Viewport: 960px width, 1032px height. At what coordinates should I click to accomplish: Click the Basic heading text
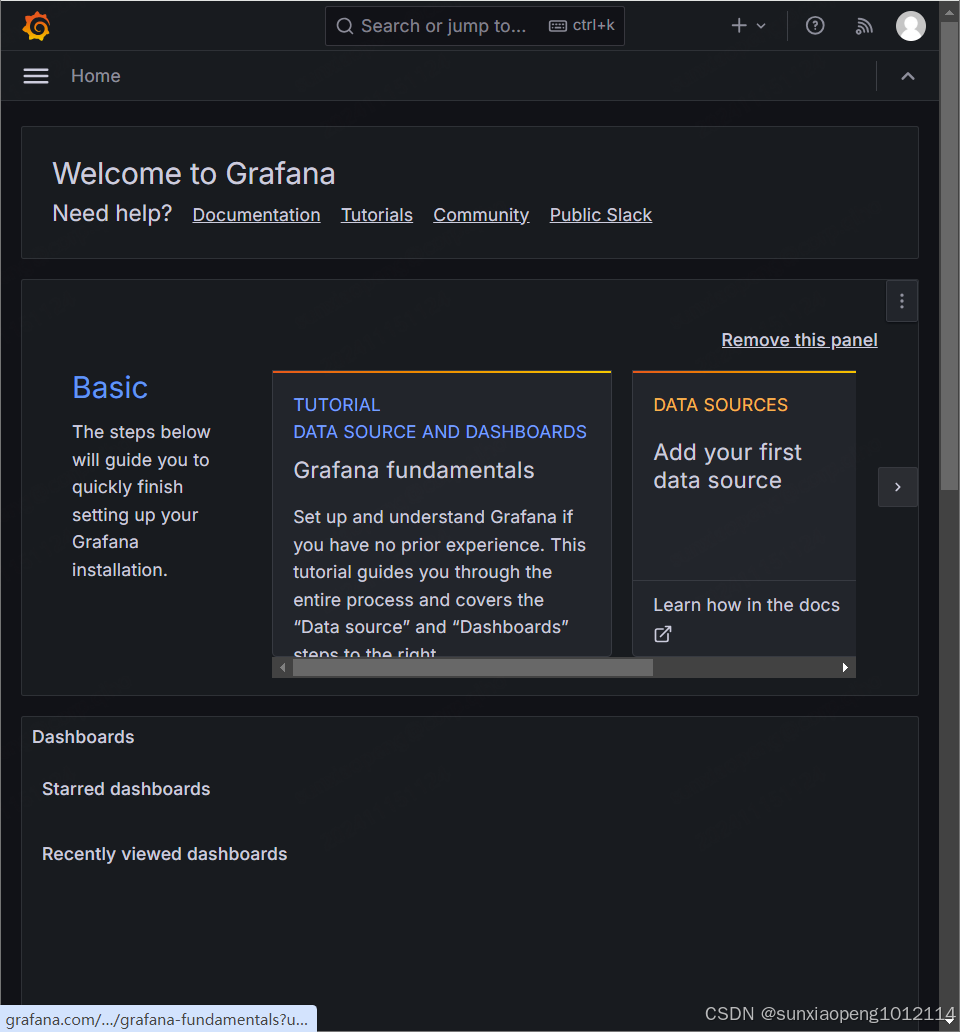point(110,388)
